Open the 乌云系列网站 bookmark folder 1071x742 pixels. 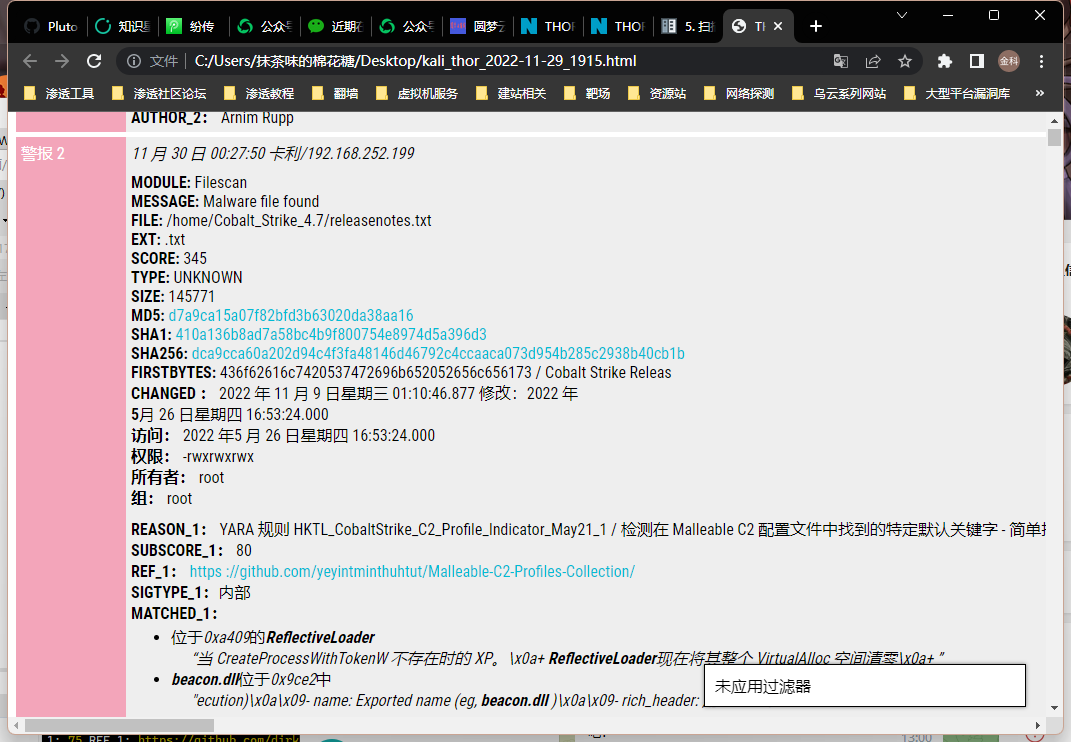pyautogui.click(x=839, y=93)
